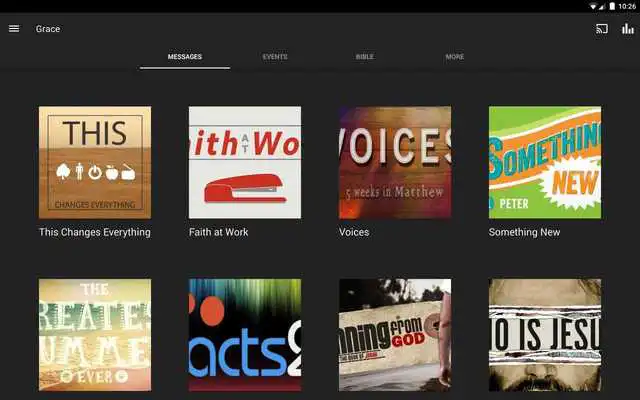Select the More tab
This screenshot has height=400, width=640.
tap(455, 57)
